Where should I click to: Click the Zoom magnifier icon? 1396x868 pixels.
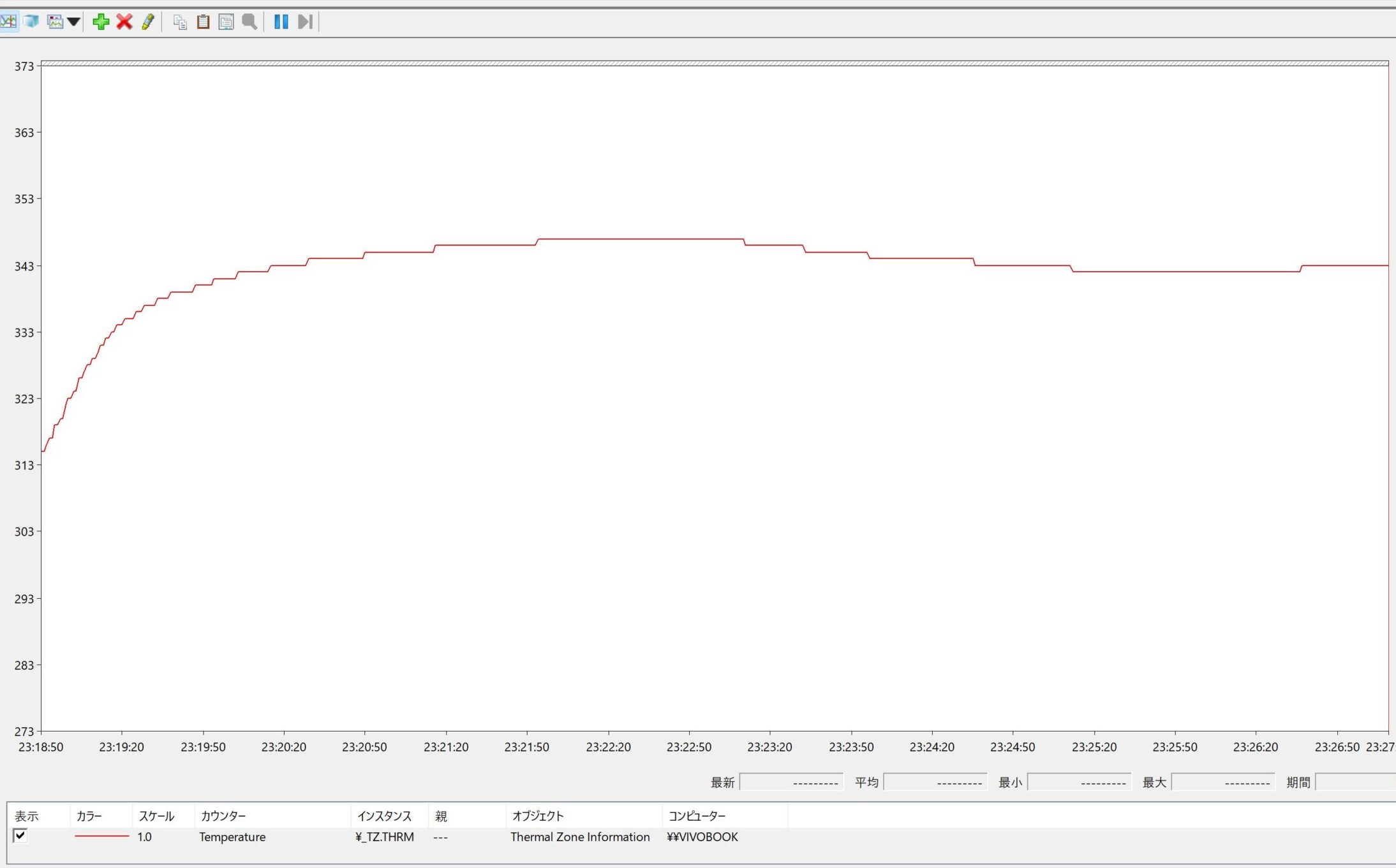click(x=249, y=22)
